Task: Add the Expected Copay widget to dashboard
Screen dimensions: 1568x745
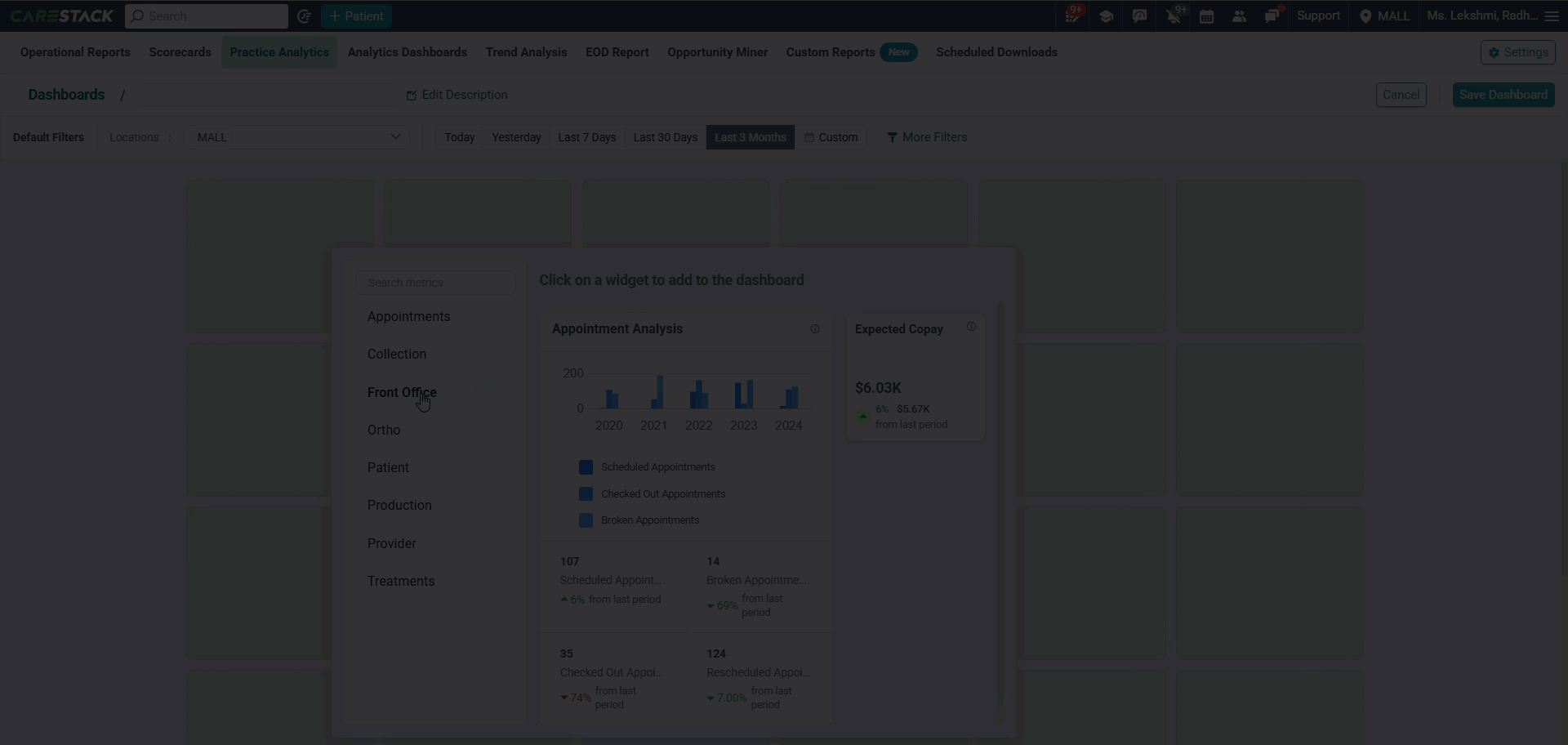Action: [915, 377]
